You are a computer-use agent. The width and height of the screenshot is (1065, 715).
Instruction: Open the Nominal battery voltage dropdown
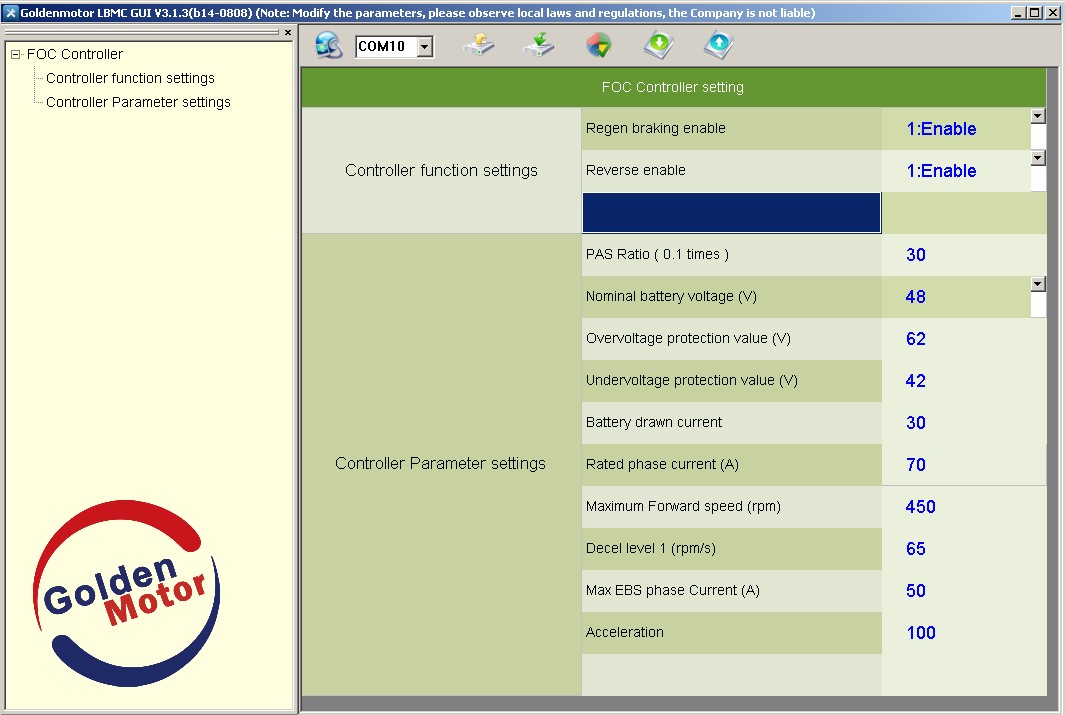pos(1037,284)
